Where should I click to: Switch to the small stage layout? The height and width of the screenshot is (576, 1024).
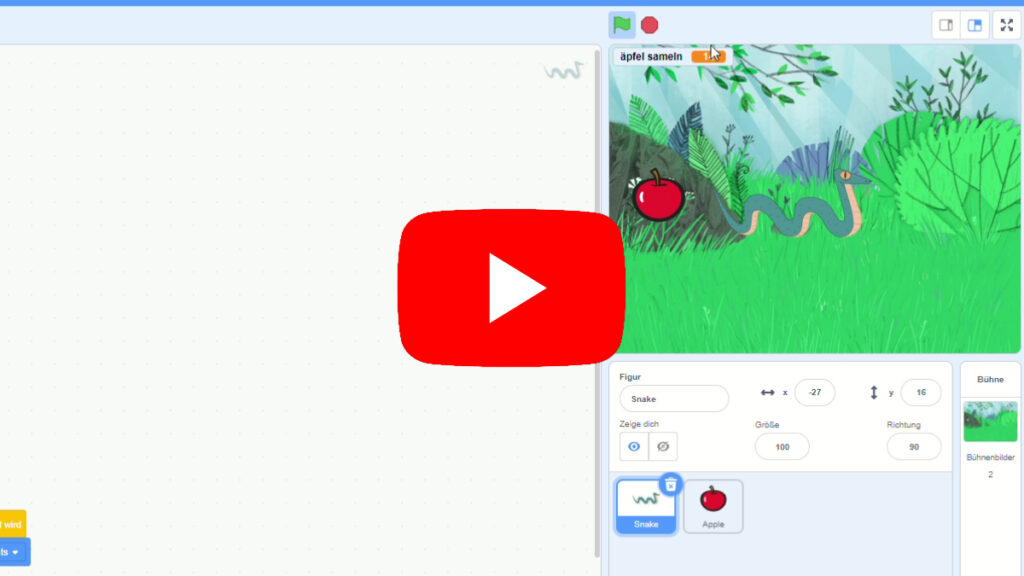point(946,25)
